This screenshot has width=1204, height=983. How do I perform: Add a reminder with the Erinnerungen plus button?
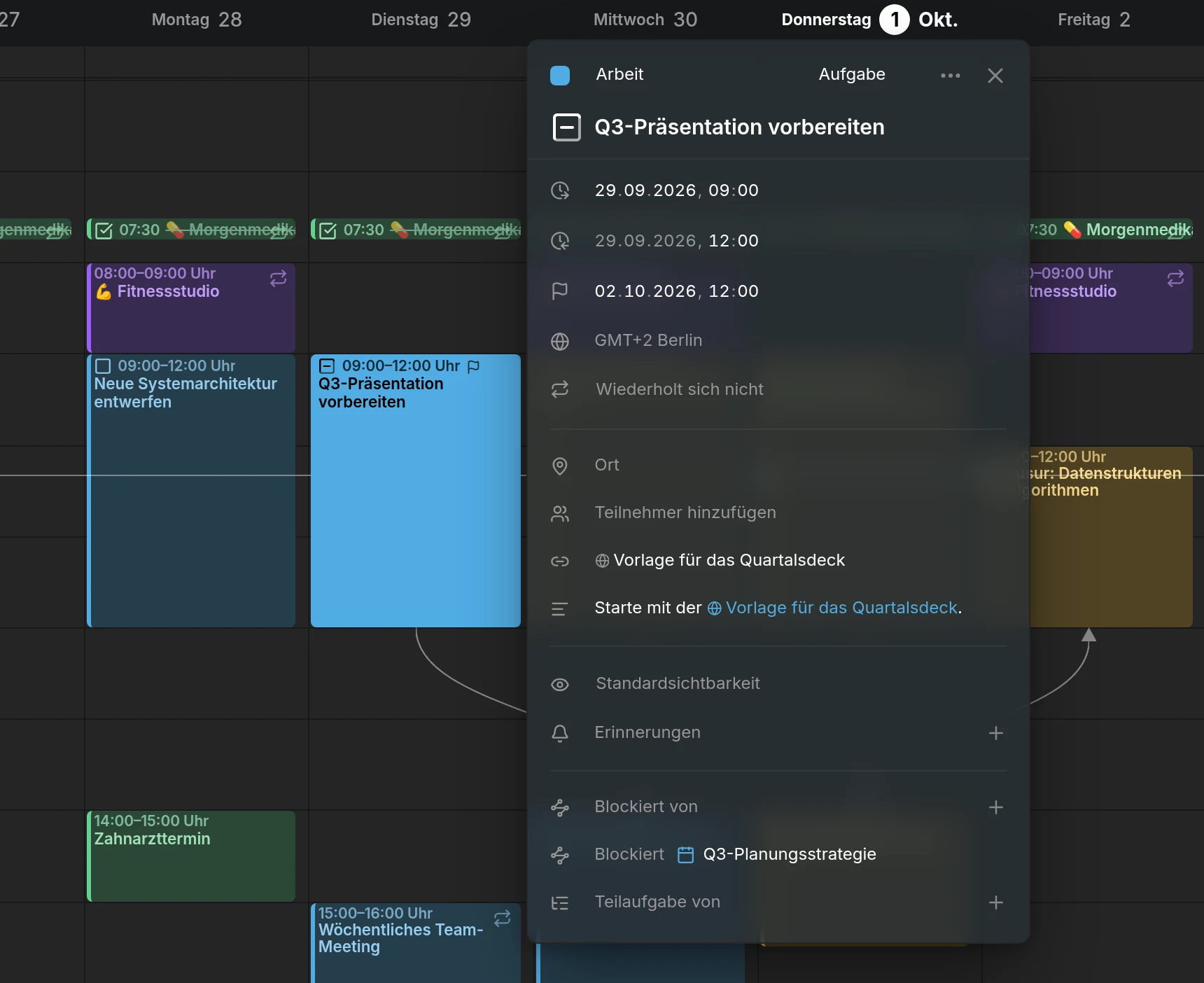pyautogui.click(x=996, y=733)
